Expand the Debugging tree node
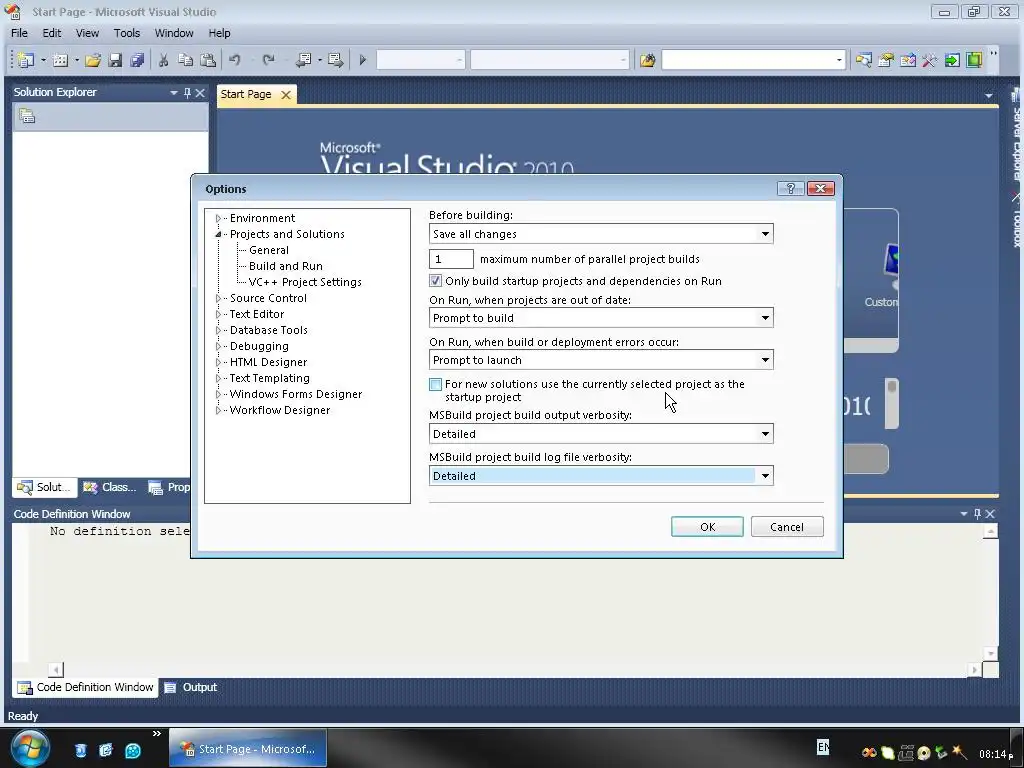1024x768 pixels. (x=218, y=346)
